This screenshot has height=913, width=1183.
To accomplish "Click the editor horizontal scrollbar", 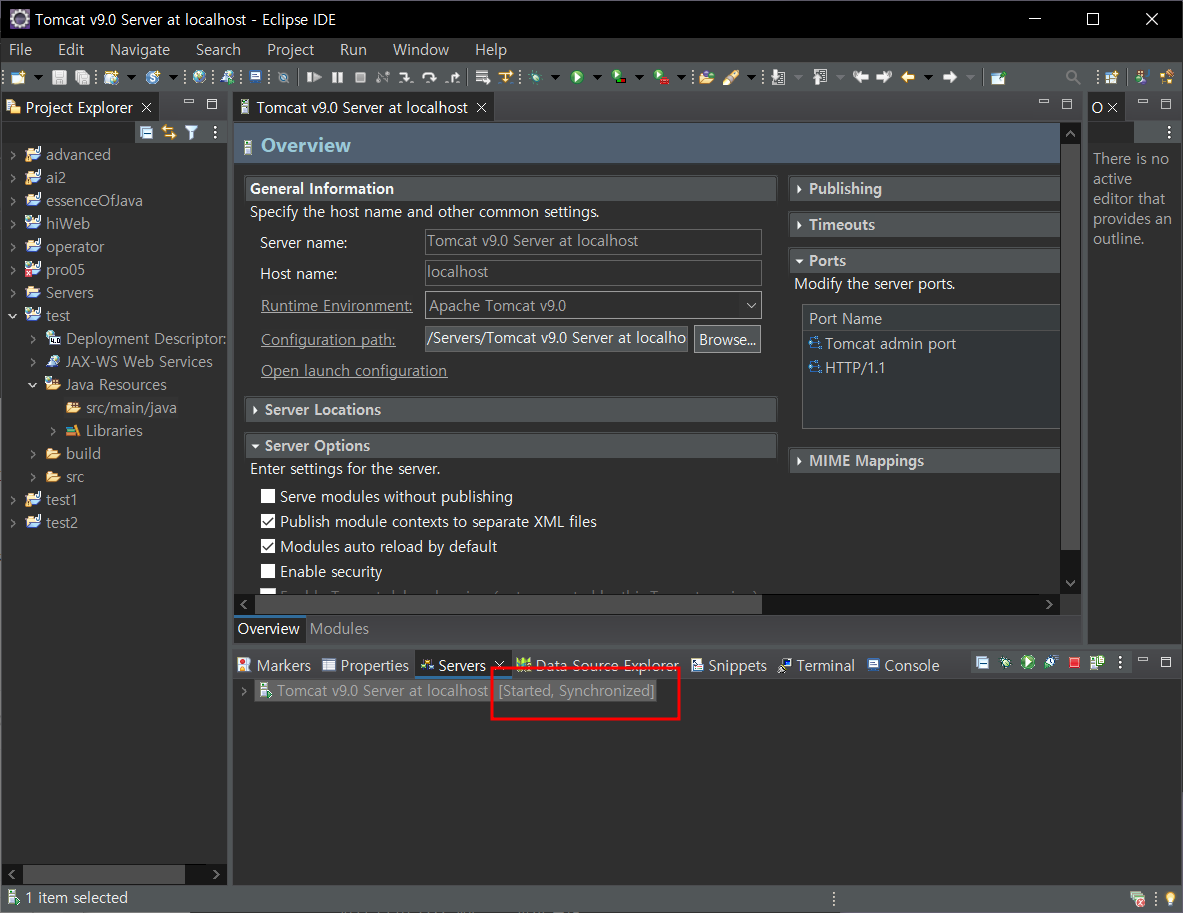I will click(509, 604).
